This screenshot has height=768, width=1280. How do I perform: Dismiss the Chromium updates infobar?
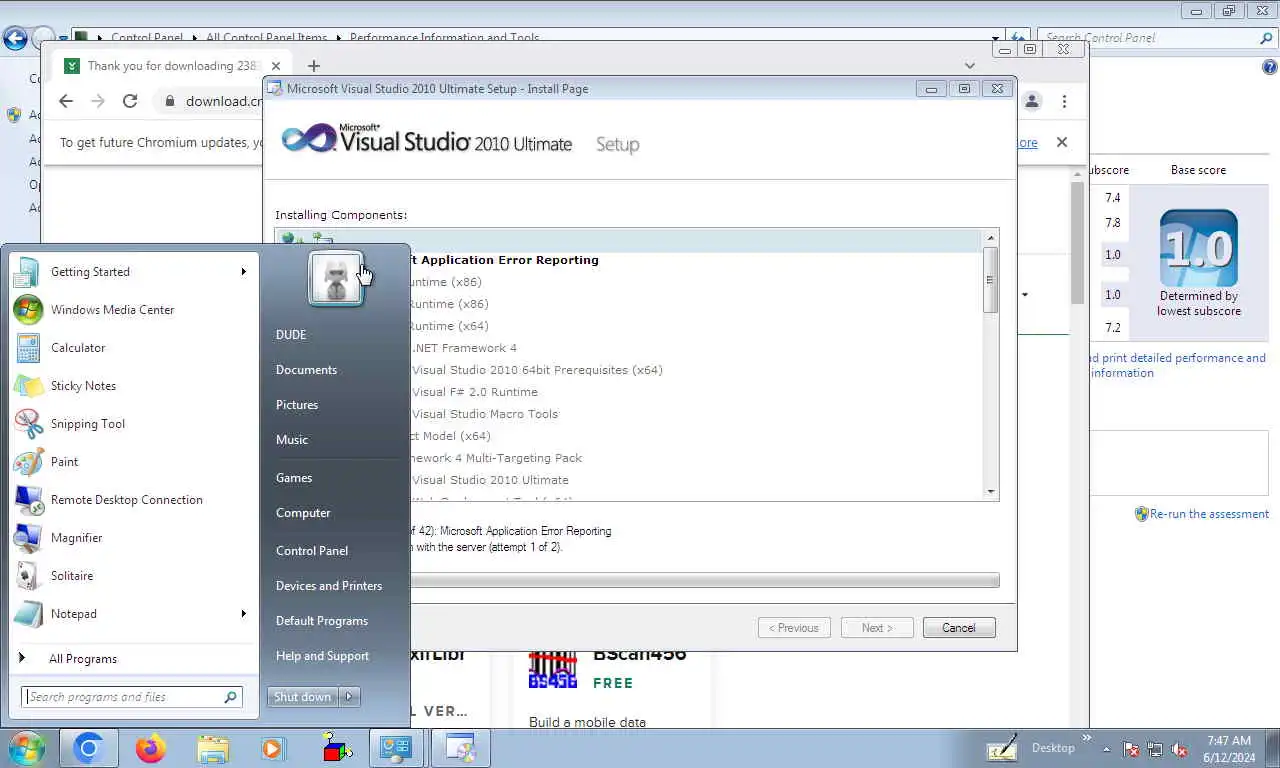click(1062, 143)
